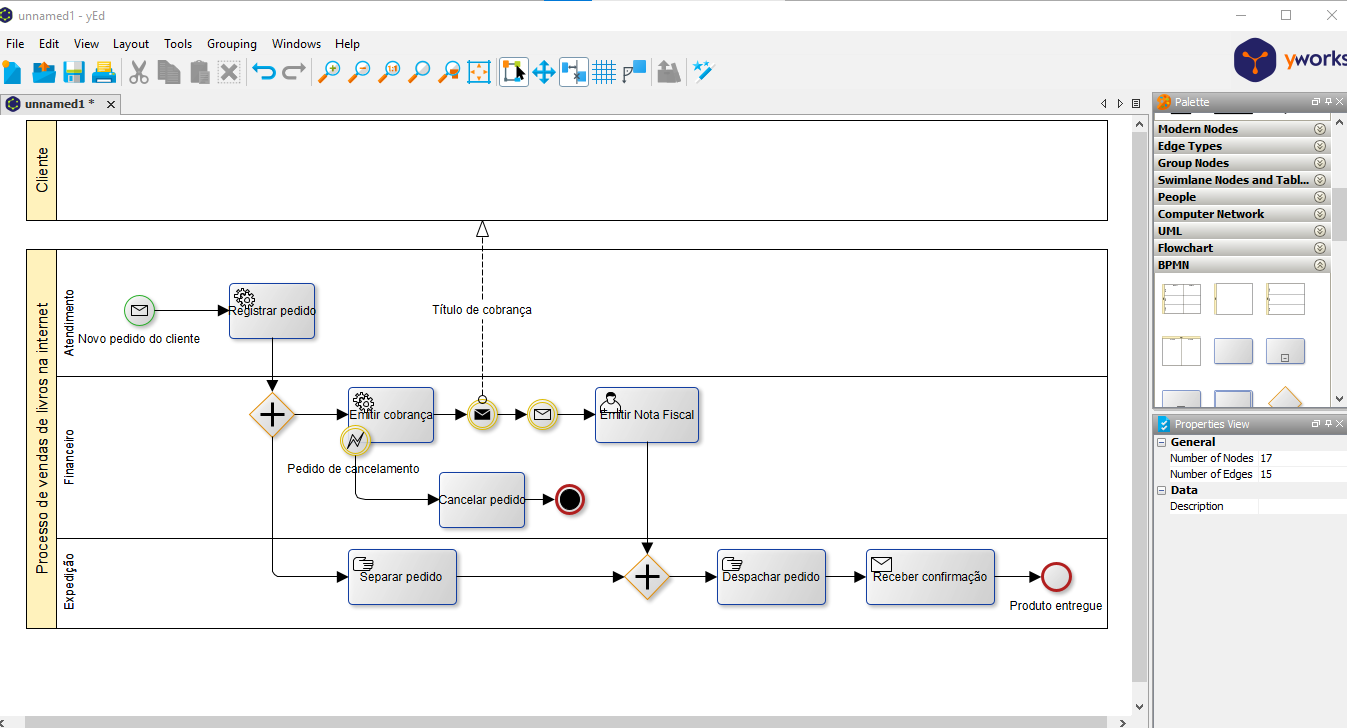Image resolution: width=1347 pixels, height=728 pixels.
Task: Pick the gateway diamond shape in palette
Action: point(1285,398)
